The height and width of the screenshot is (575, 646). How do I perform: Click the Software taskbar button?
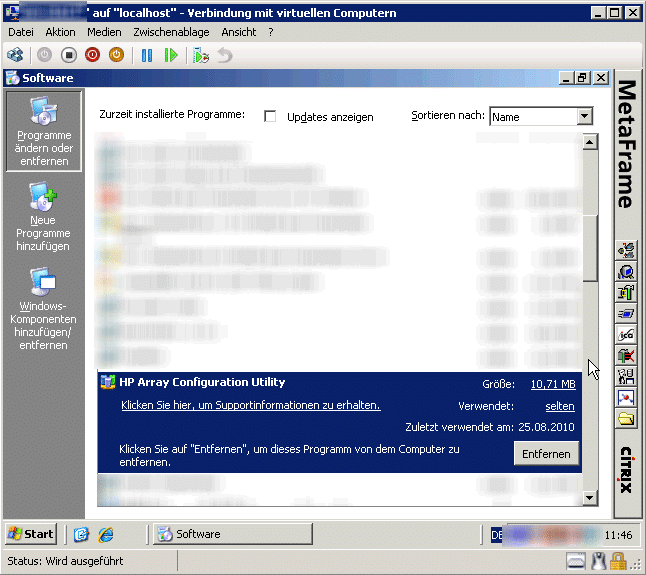pos(233,534)
